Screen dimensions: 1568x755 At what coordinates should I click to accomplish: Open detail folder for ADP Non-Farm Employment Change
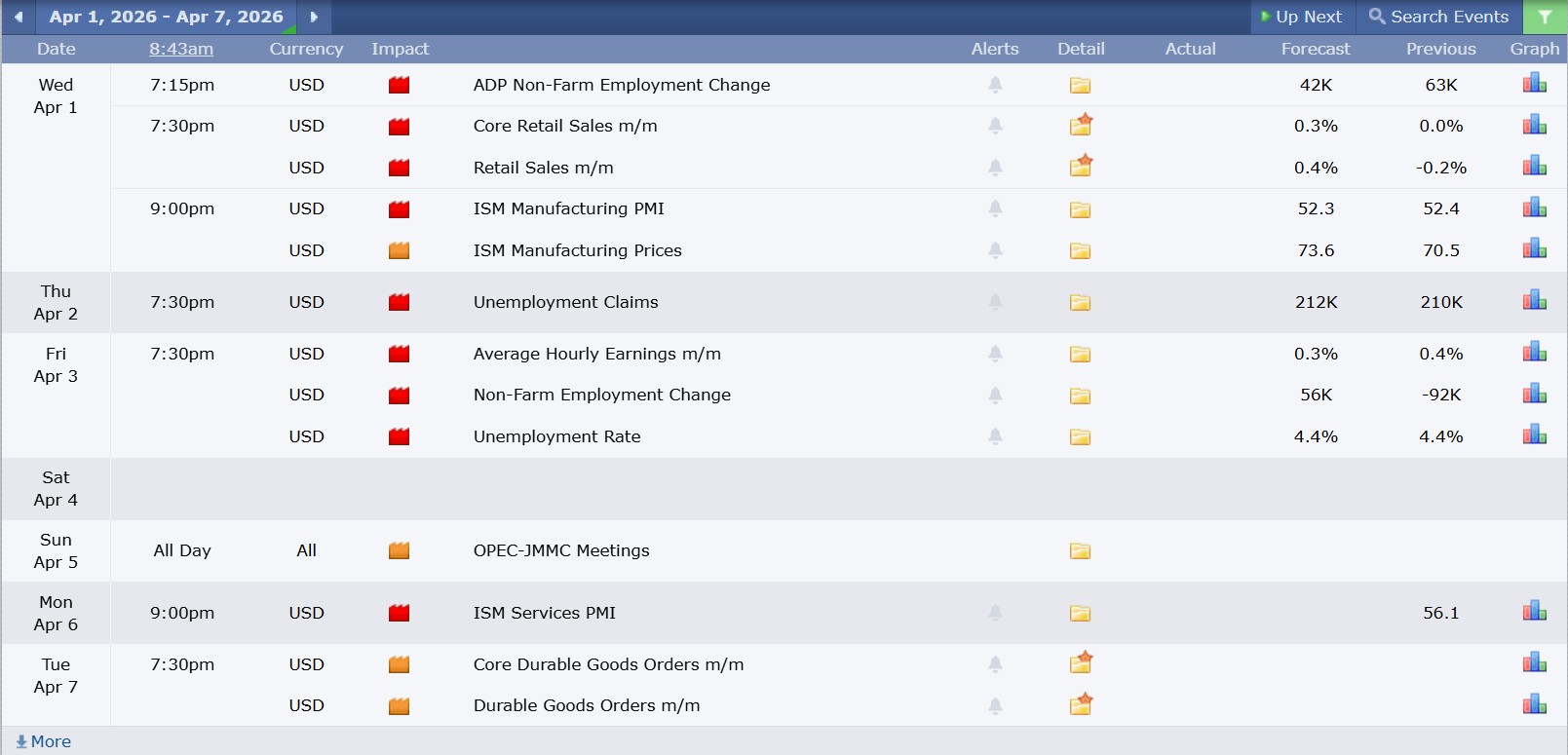[x=1080, y=86]
